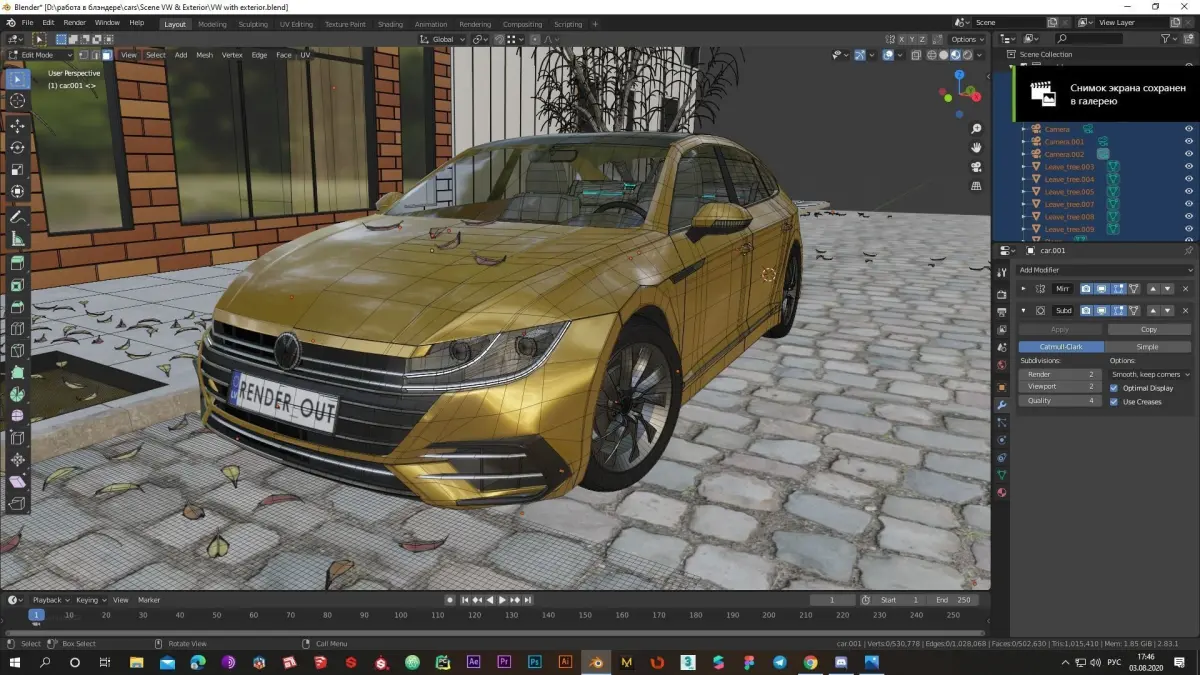
Task: Activate the Move tool
Action: pos(17,125)
